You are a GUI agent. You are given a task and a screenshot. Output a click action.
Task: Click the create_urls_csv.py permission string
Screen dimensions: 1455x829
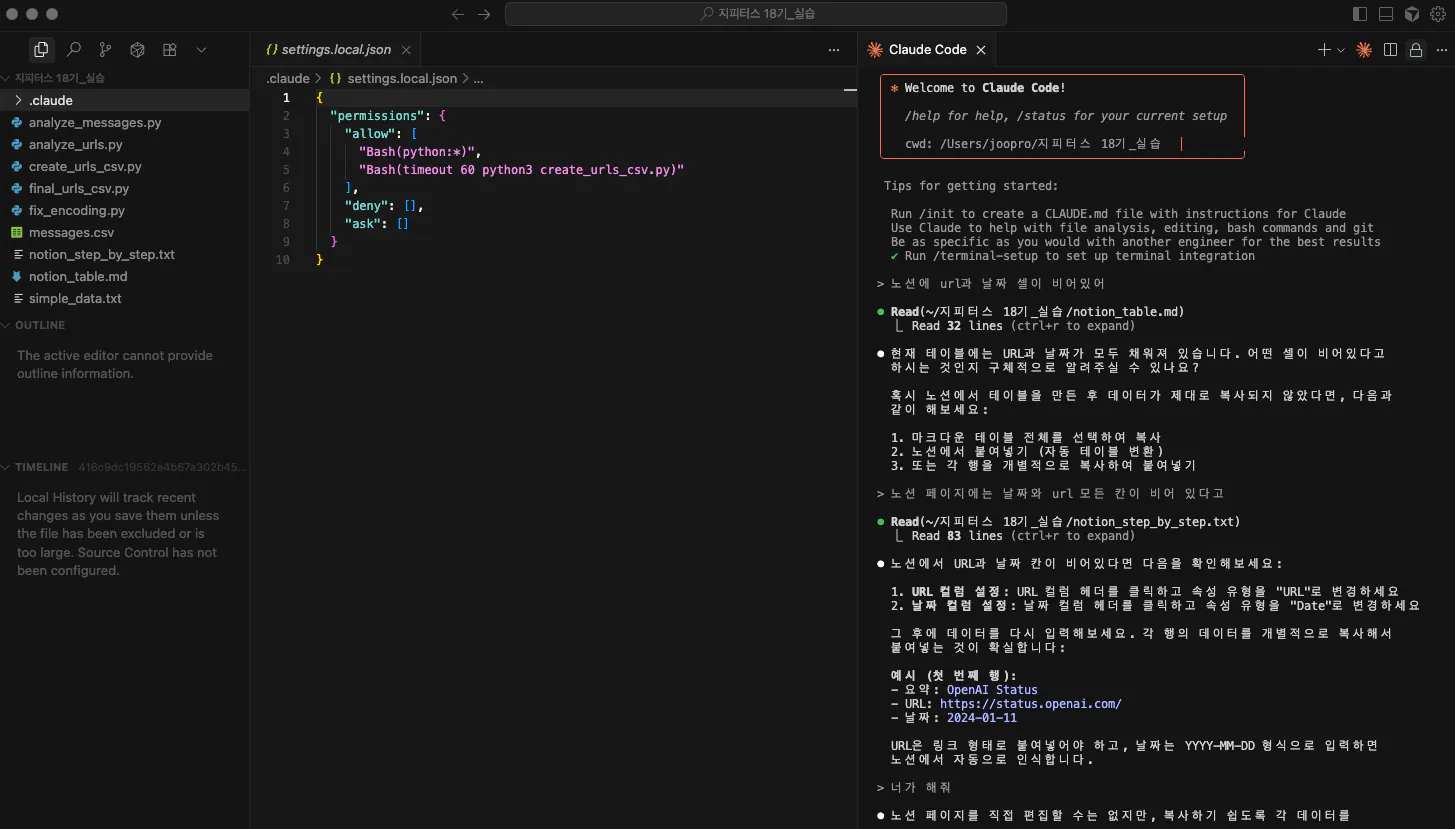[x=521, y=170]
